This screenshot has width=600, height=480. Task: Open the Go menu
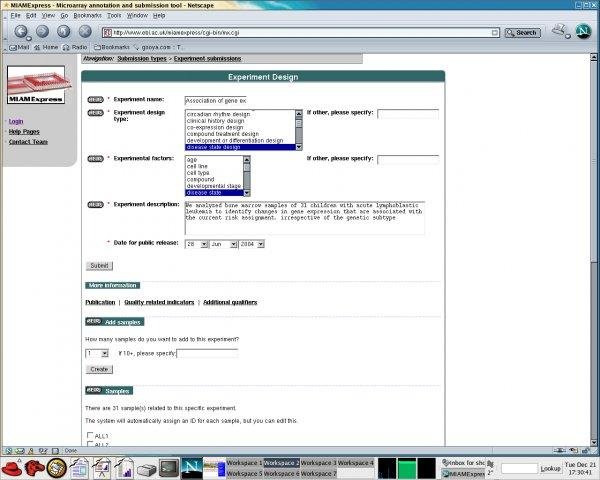click(64, 16)
